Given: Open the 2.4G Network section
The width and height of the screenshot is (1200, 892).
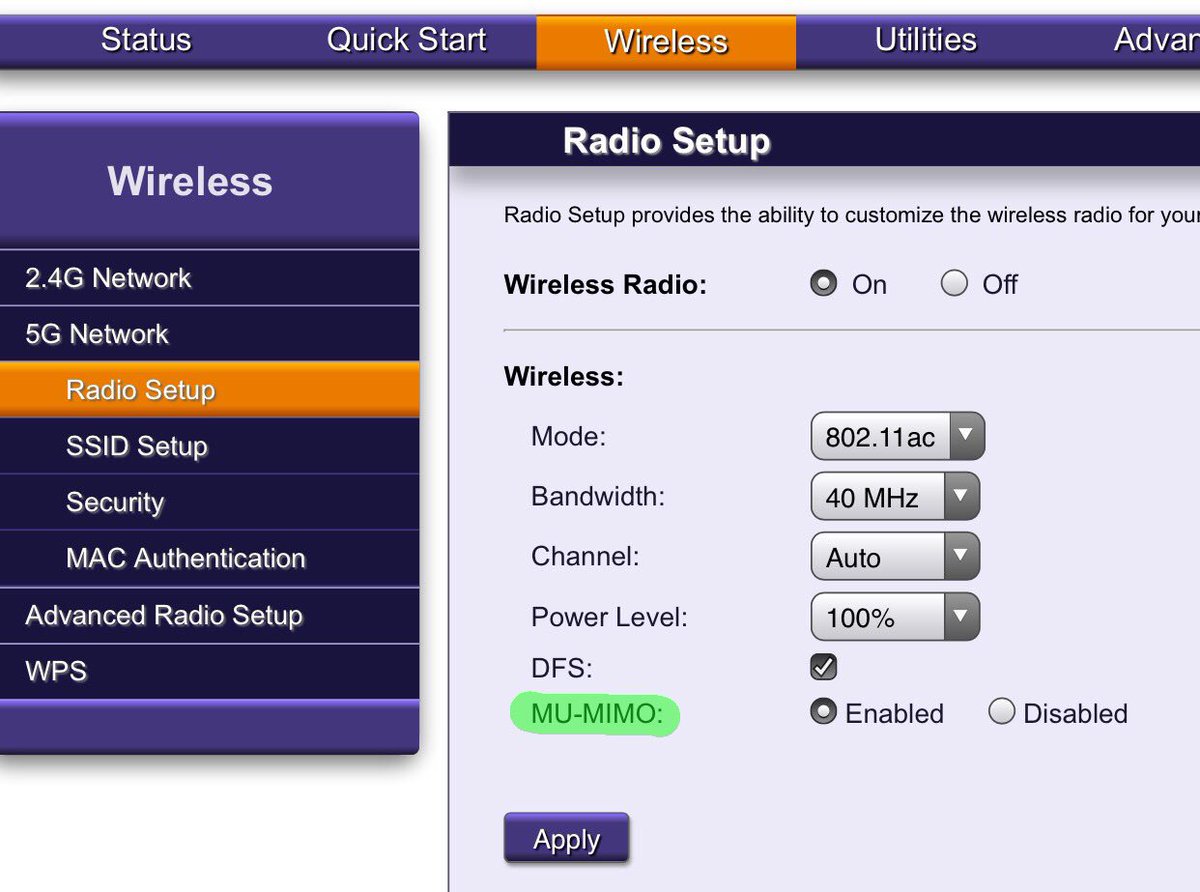Looking at the screenshot, I should coord(209,278).
